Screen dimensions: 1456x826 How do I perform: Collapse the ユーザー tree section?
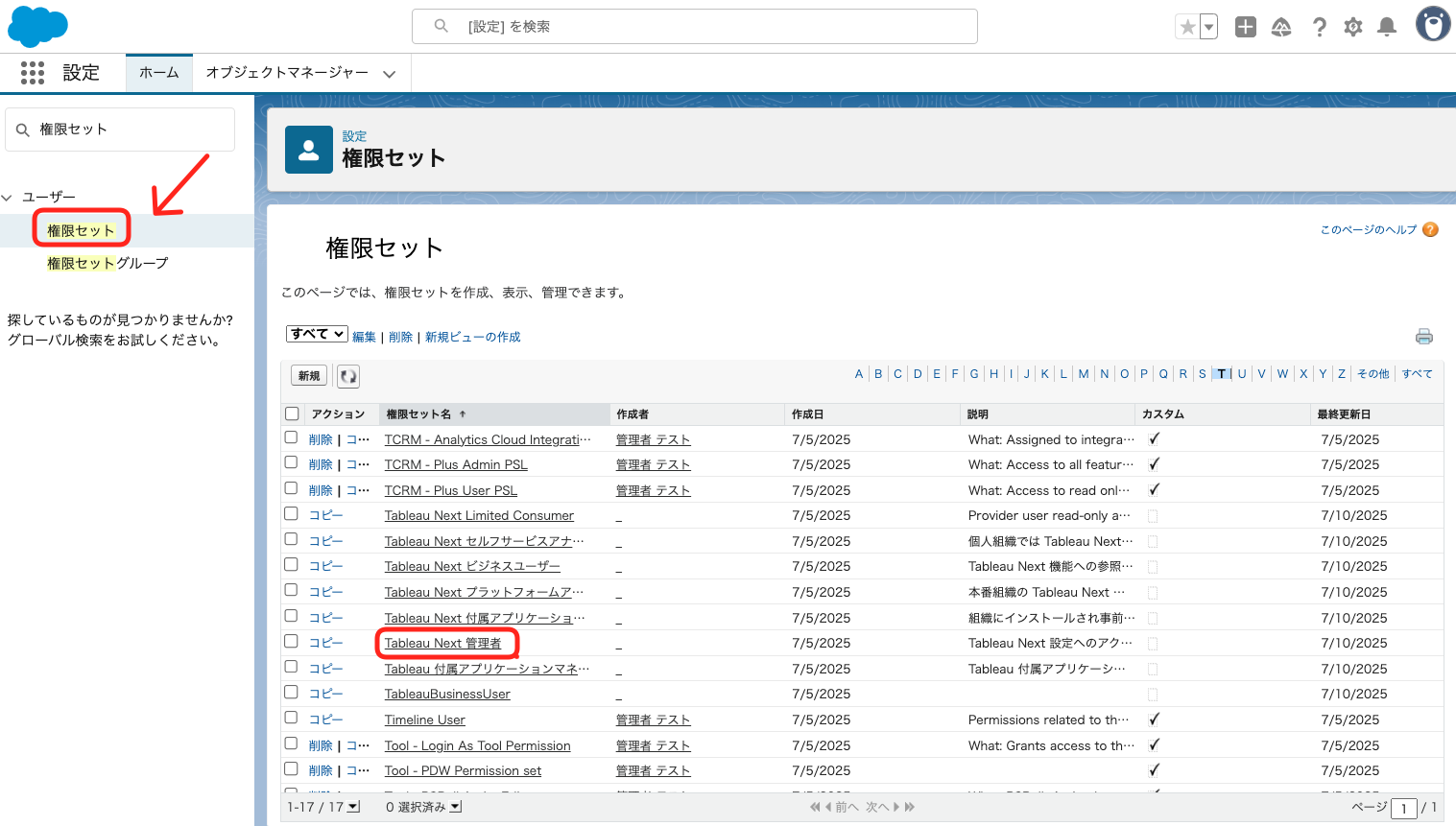click(8, 197)
